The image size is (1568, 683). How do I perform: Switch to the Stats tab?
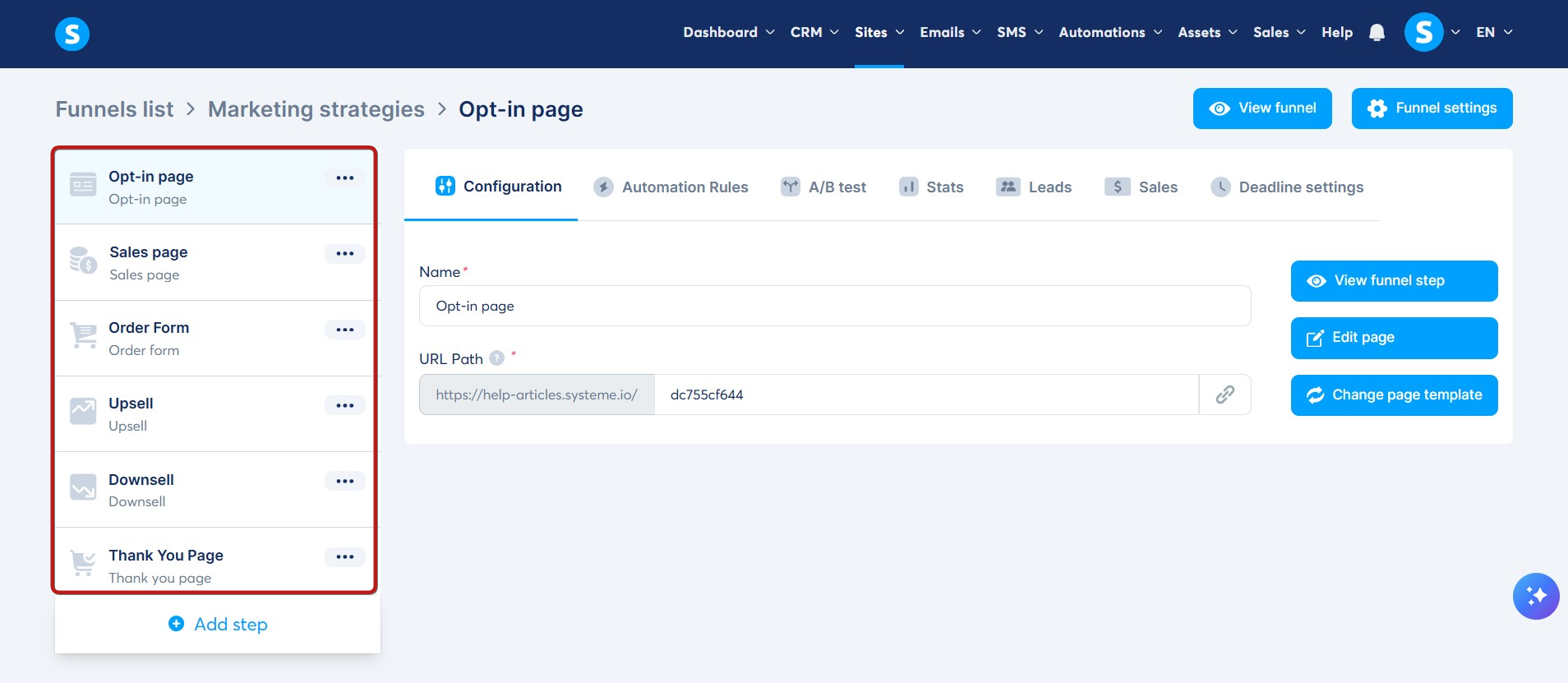point(931,187)
